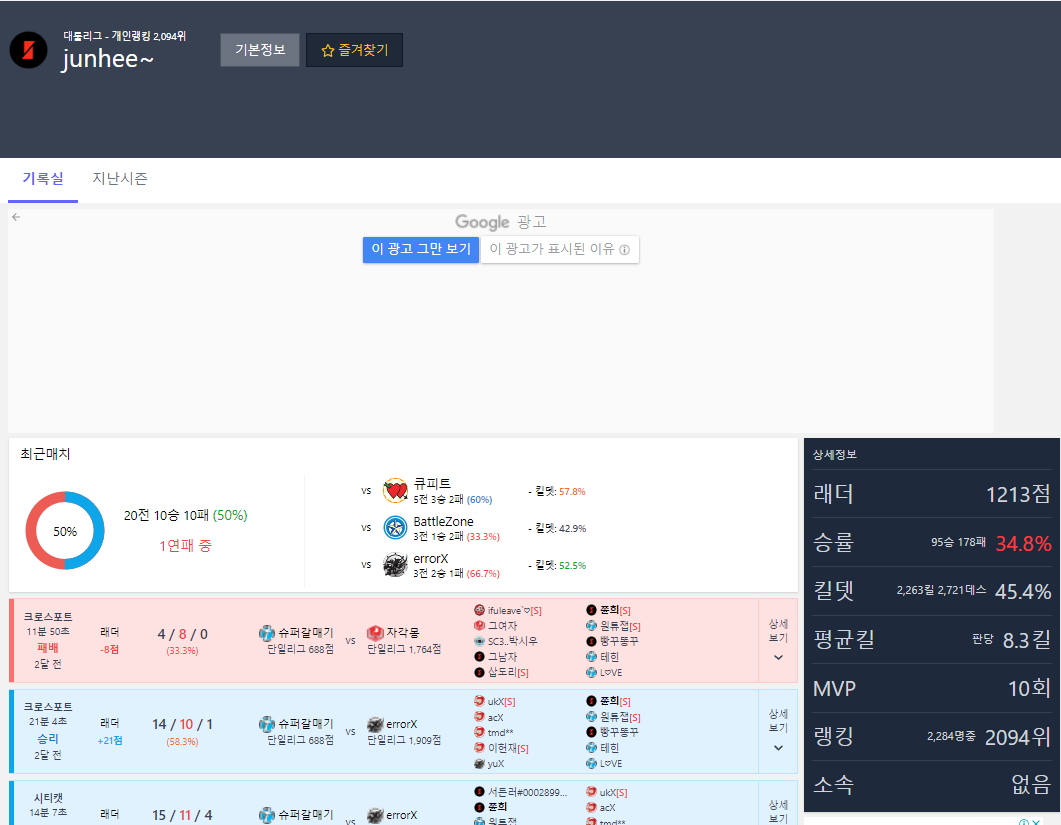
Task: Expand 상세보기 for the 승리 크로스포트 match
Action: 778,730
